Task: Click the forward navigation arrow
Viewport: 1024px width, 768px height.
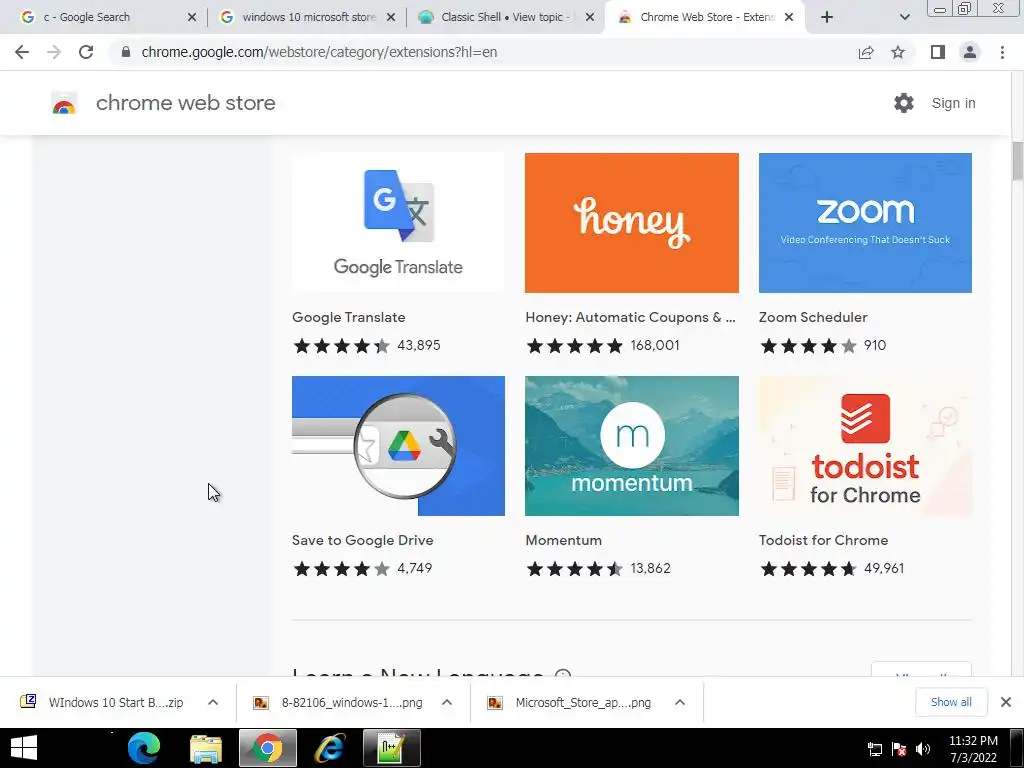Action: 54,52
